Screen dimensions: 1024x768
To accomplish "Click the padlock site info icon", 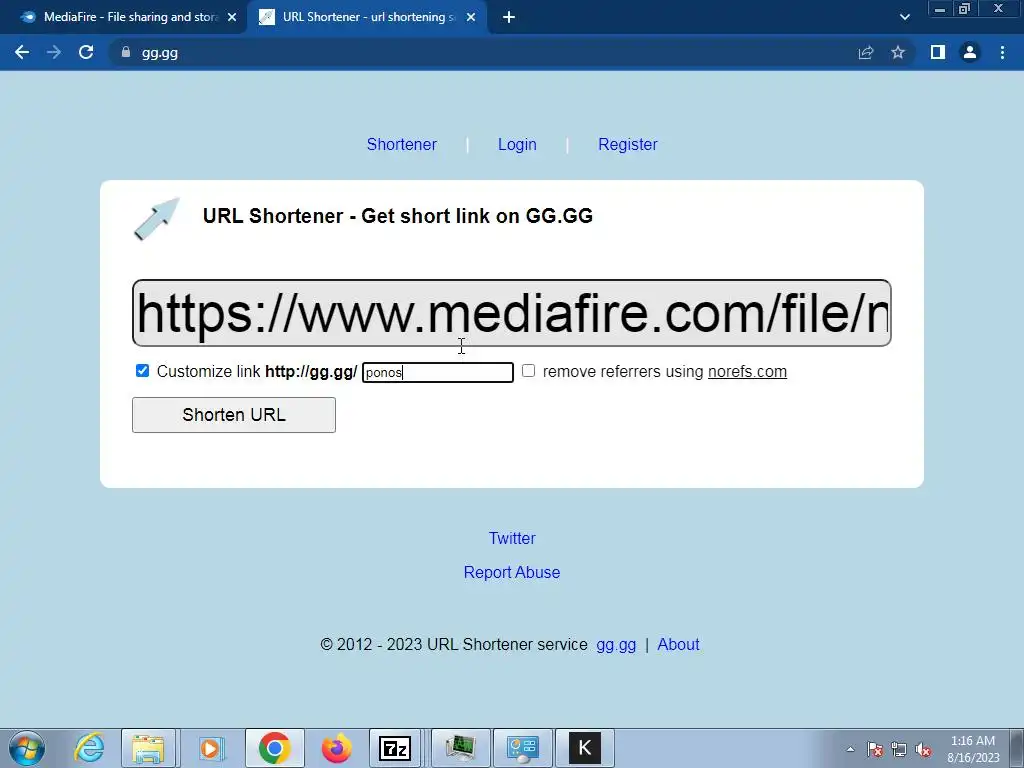I will (126, 52).
